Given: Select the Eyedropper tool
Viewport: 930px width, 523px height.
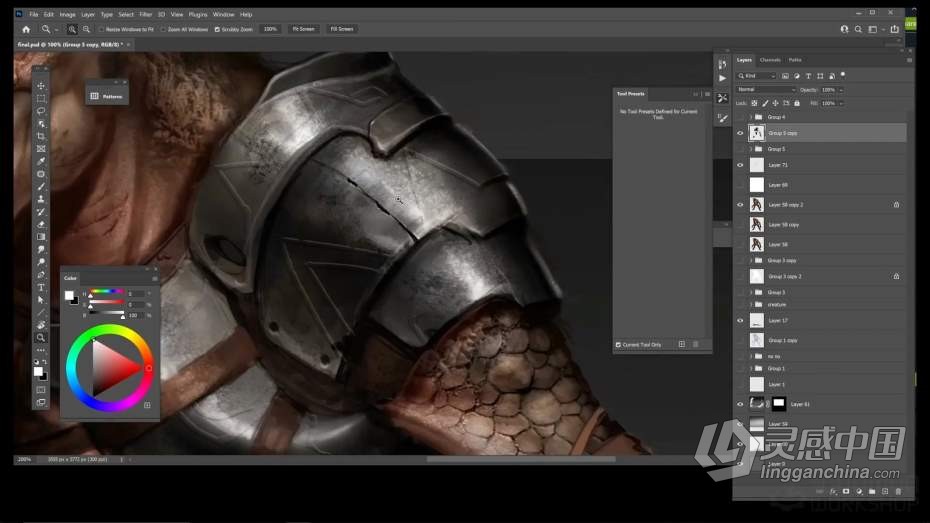Looking at the screenshot, I should point(41,161).
